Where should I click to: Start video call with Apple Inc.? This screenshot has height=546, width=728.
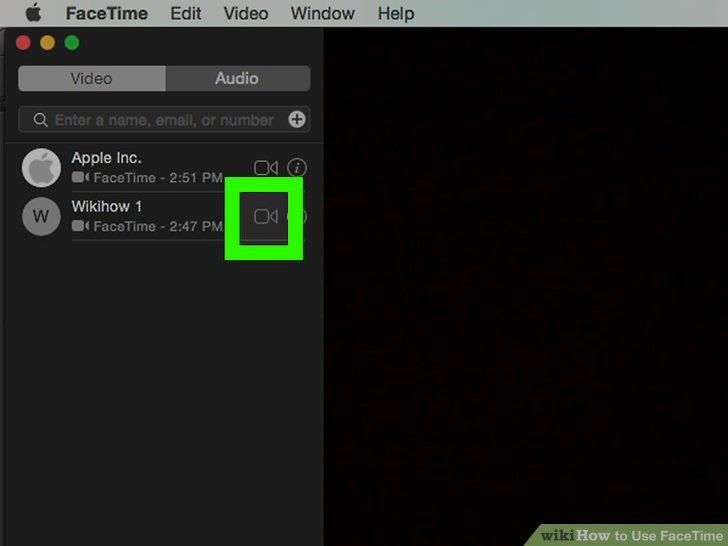(x=266, y=168)
